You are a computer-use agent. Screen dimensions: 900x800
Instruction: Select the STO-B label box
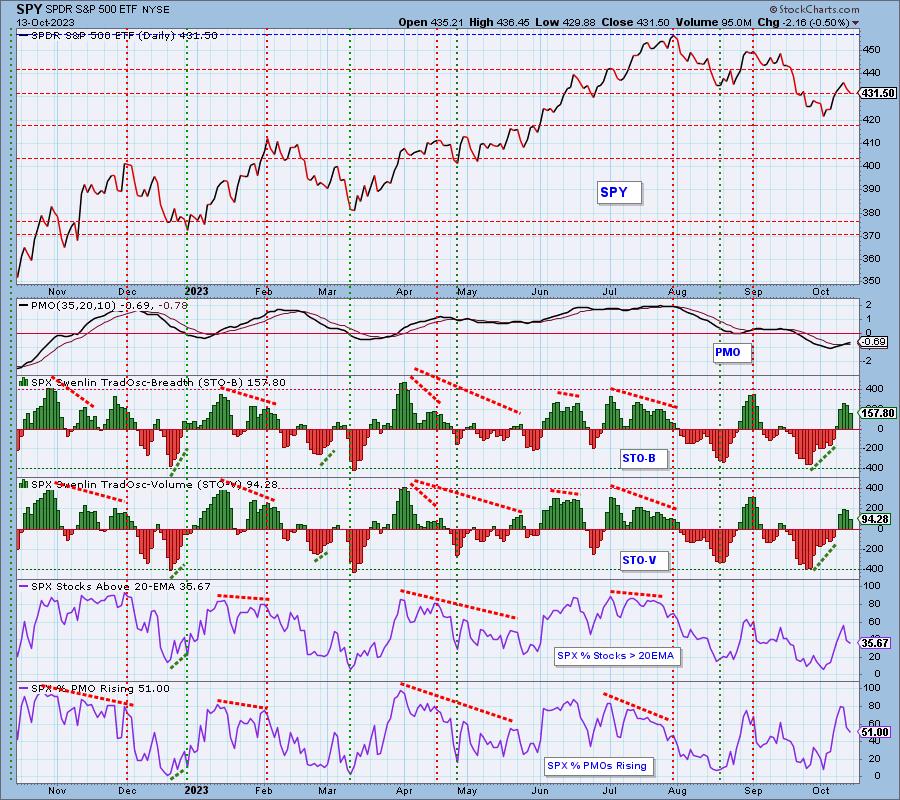pos(645,459)
